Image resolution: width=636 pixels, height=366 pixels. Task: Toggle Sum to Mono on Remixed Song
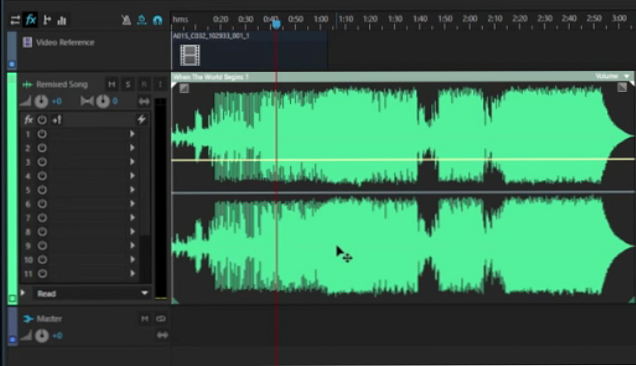click(x=144, y=101)
